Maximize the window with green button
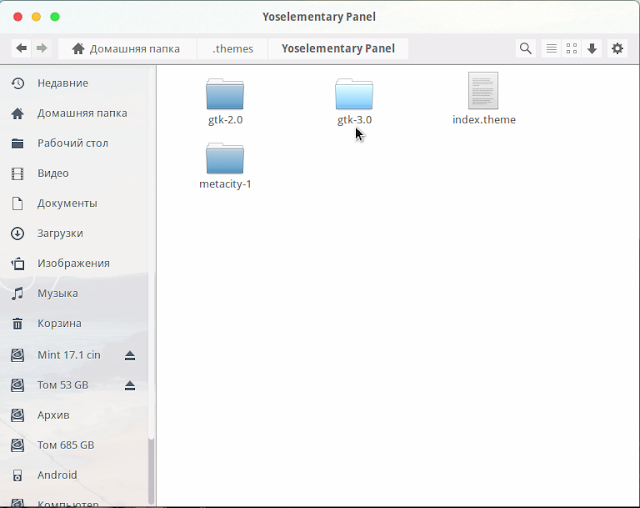Viewport: 640px width, 508px height. [55, 17]
